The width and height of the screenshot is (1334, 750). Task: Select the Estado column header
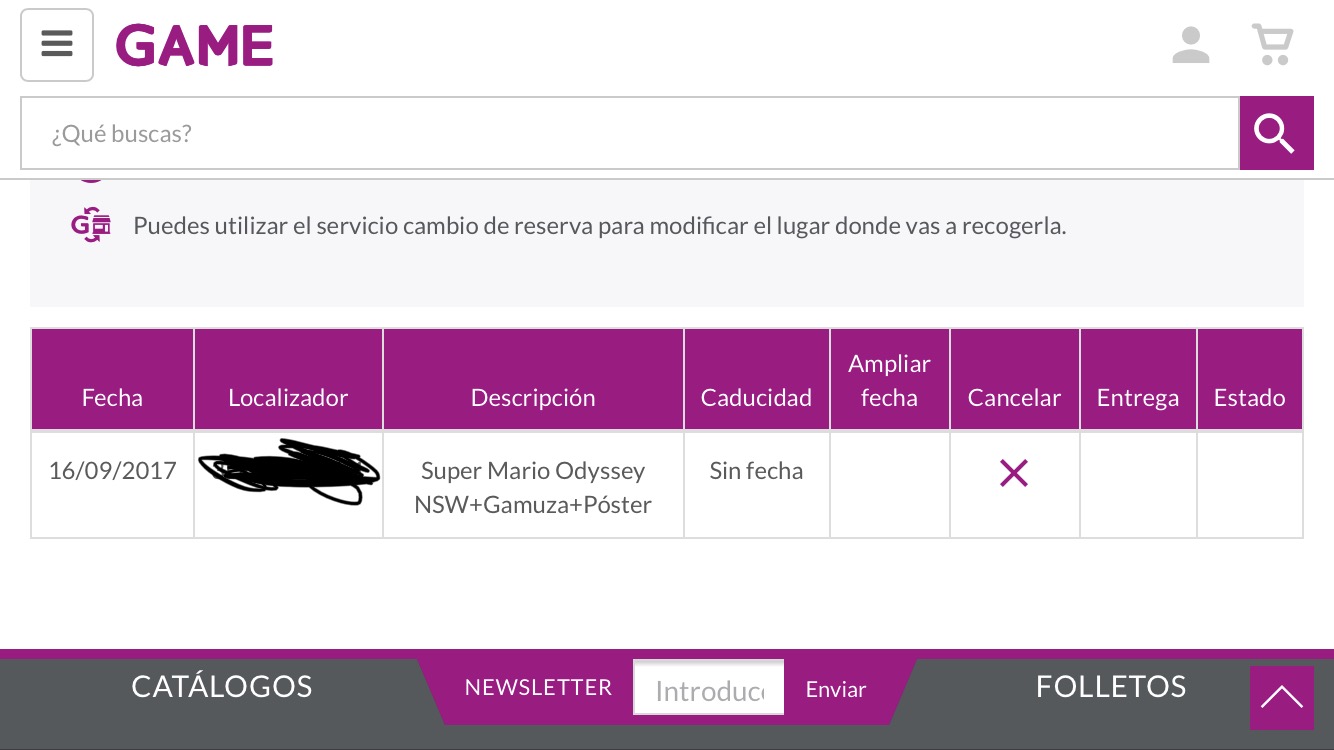tap(1249, 380)
